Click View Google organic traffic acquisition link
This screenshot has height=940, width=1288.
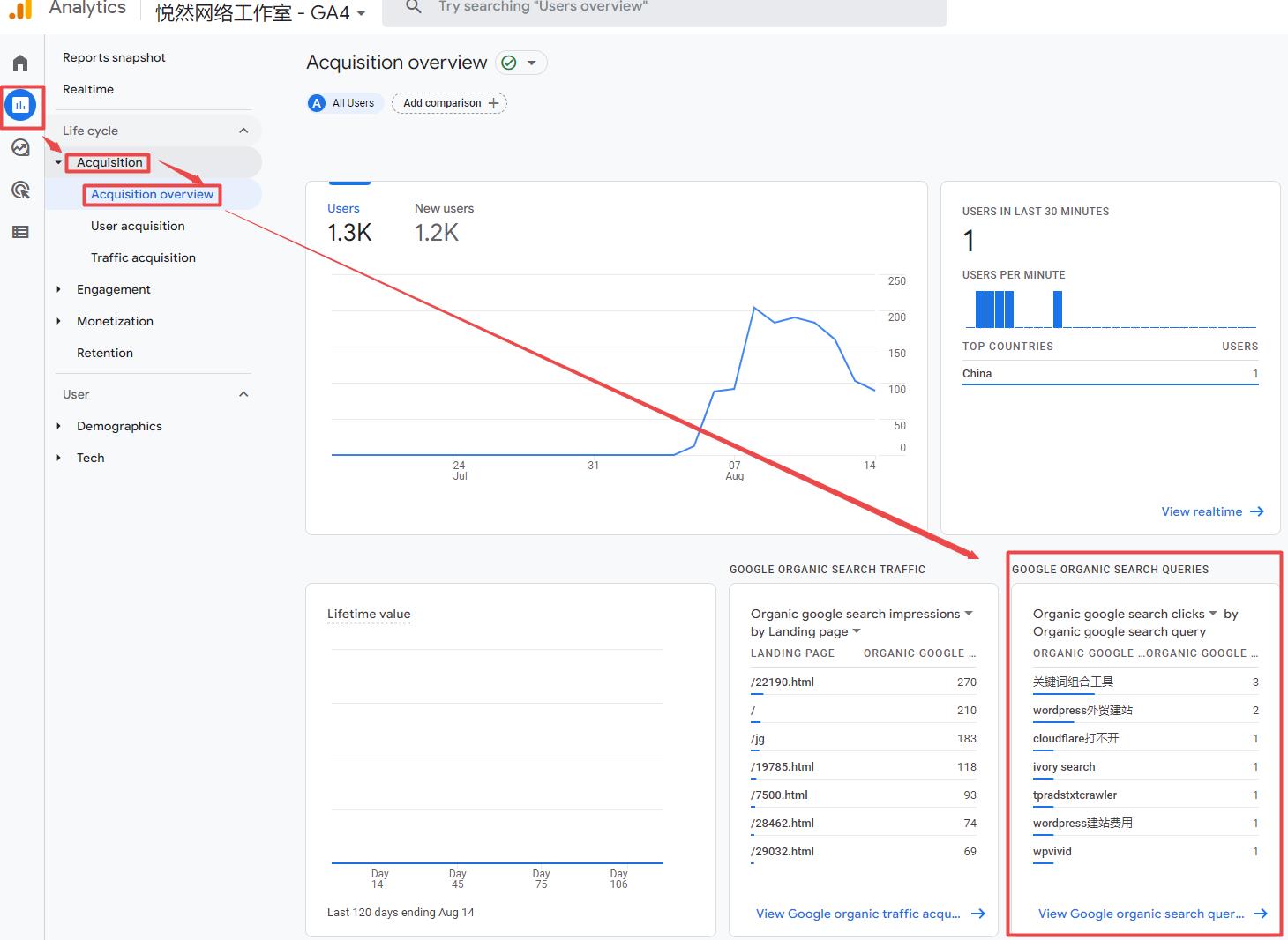(857, 914)
